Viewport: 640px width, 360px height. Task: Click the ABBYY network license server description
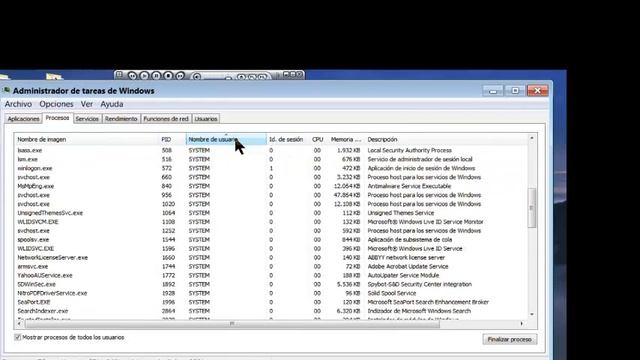pos(406,258)
